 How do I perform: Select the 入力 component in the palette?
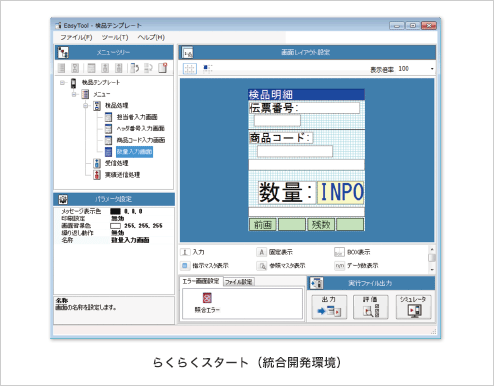click(x=193, y=252)
